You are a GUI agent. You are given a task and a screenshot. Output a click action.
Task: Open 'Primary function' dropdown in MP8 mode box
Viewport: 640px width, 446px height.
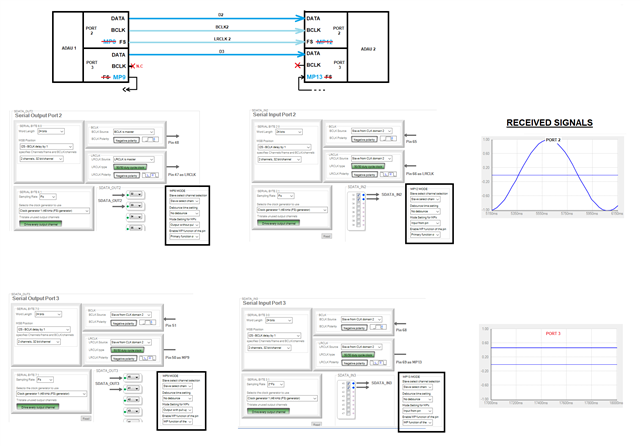[x=184, y=237]
